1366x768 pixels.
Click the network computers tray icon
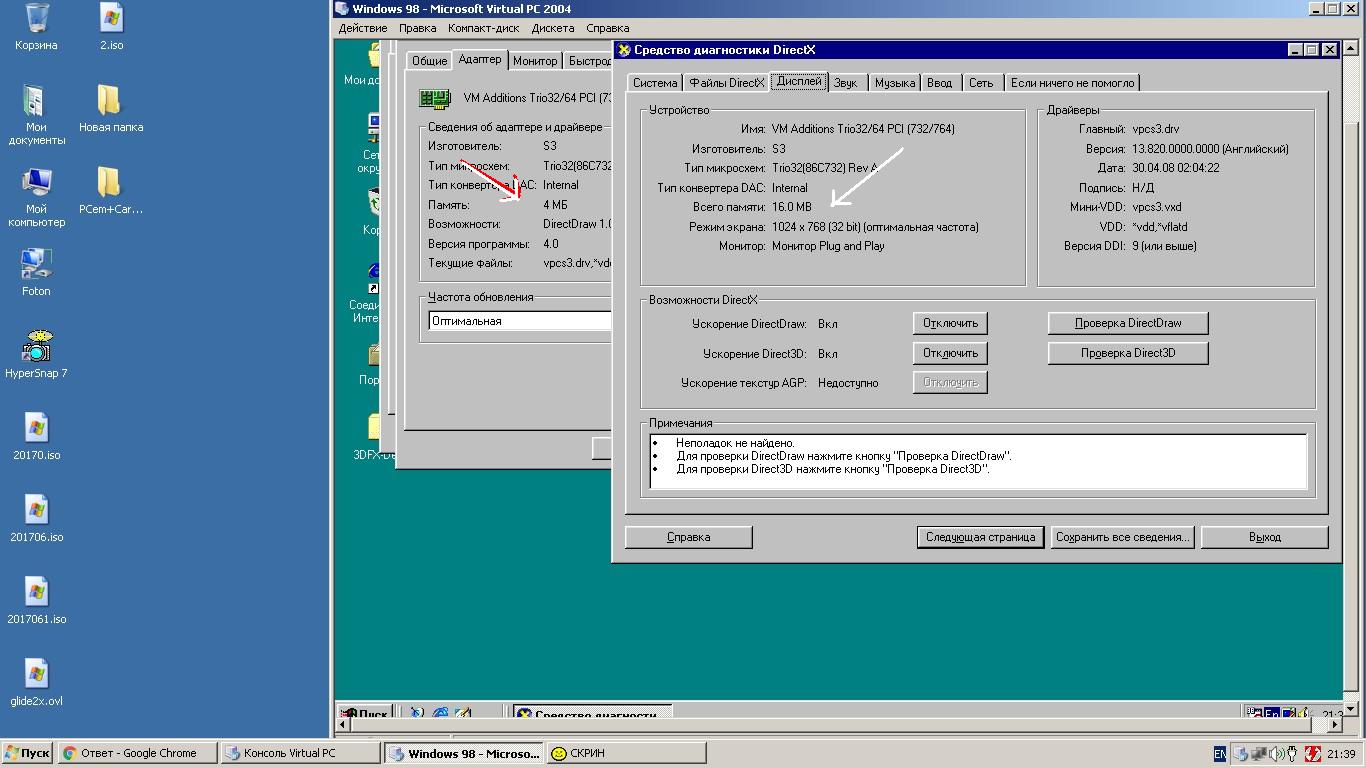pos(1257,754)
